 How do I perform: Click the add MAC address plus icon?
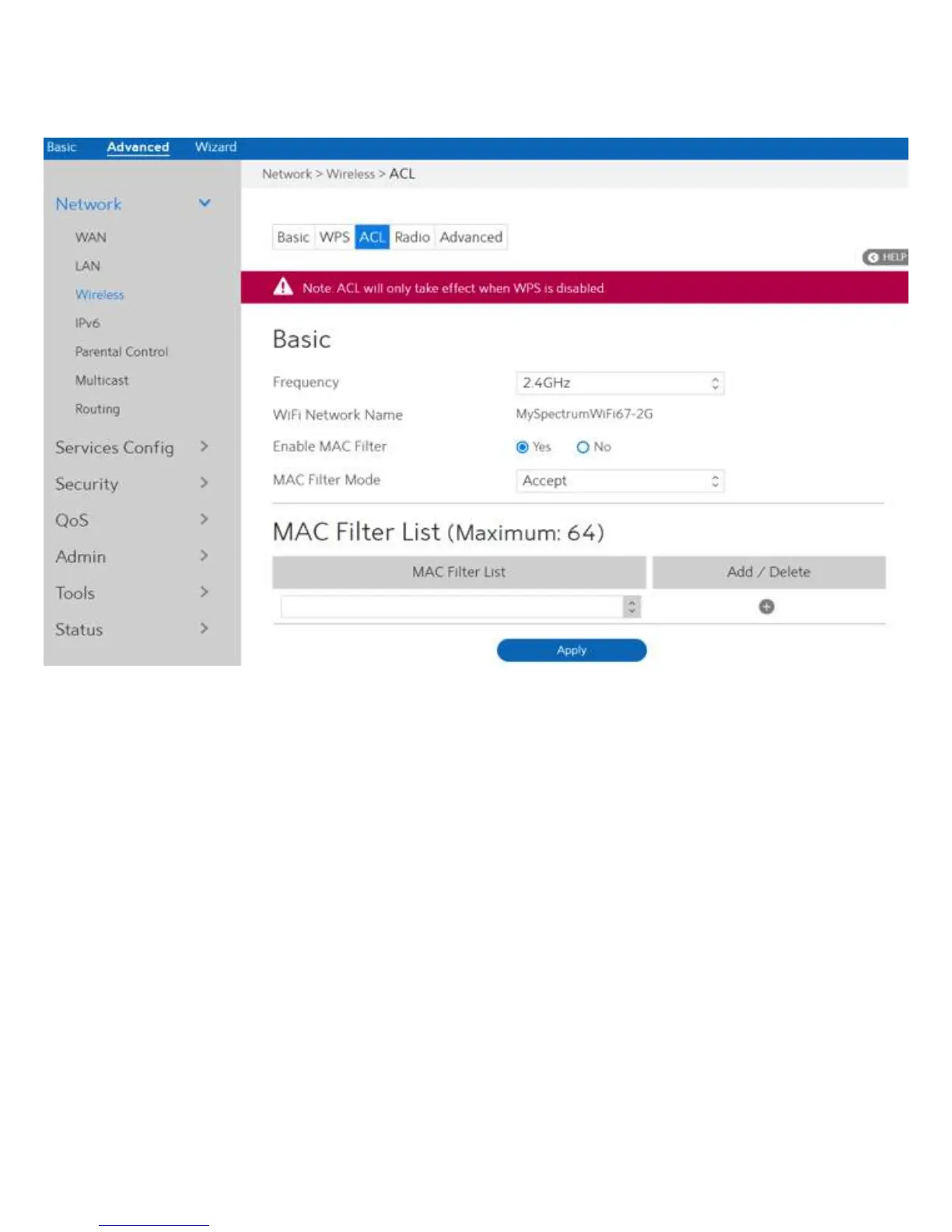pyautogui.click(x=766, y=607)
